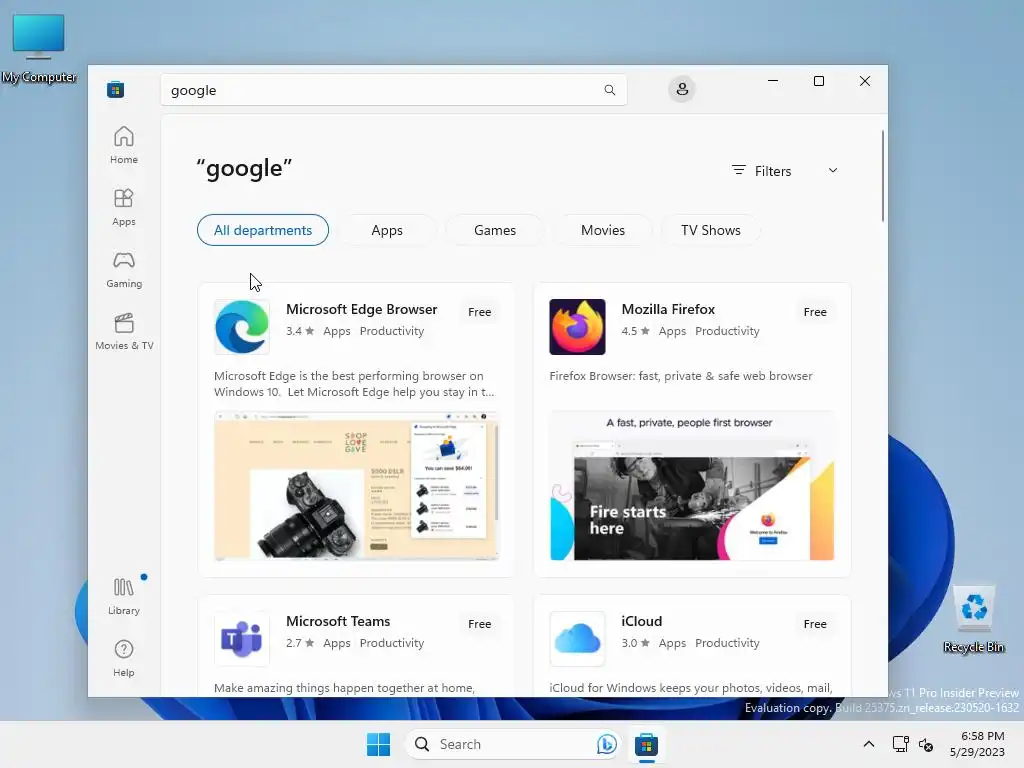Open the Help page in sidebar
This screenshot has width=1024, height=768.
pos(123,658)
